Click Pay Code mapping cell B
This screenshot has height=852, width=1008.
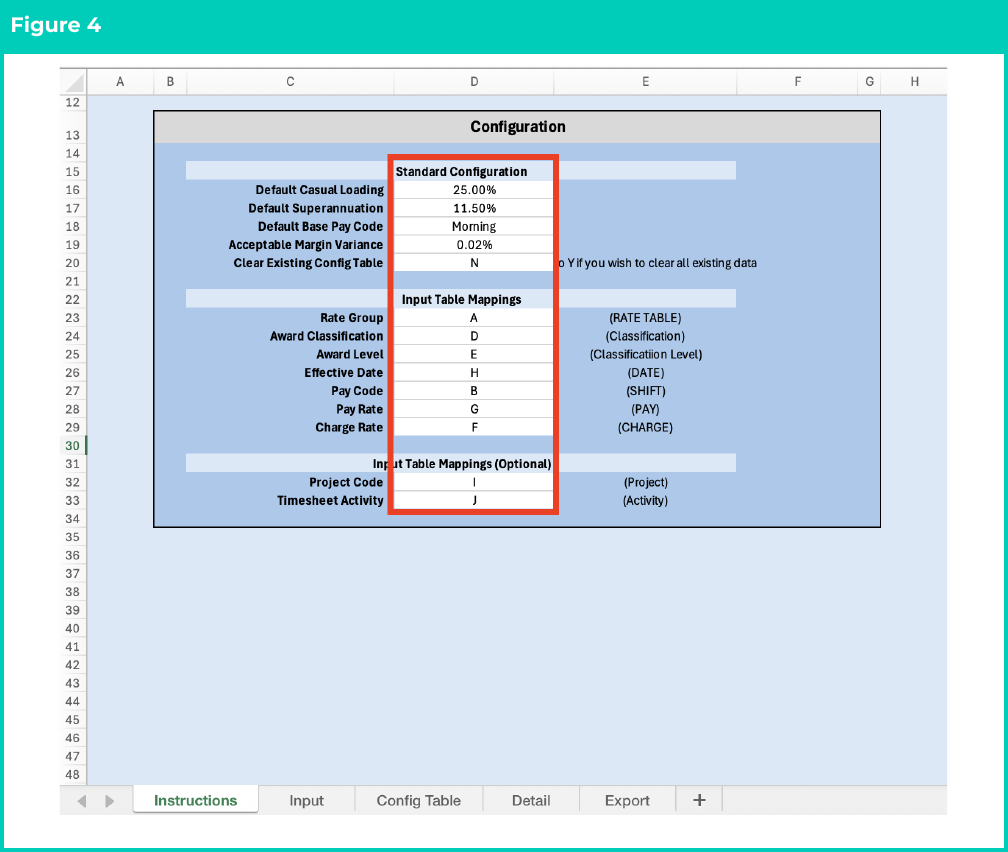click(474, 391)
